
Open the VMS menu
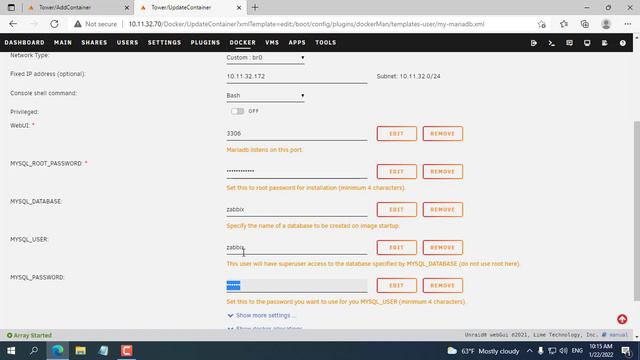[272, 42]
